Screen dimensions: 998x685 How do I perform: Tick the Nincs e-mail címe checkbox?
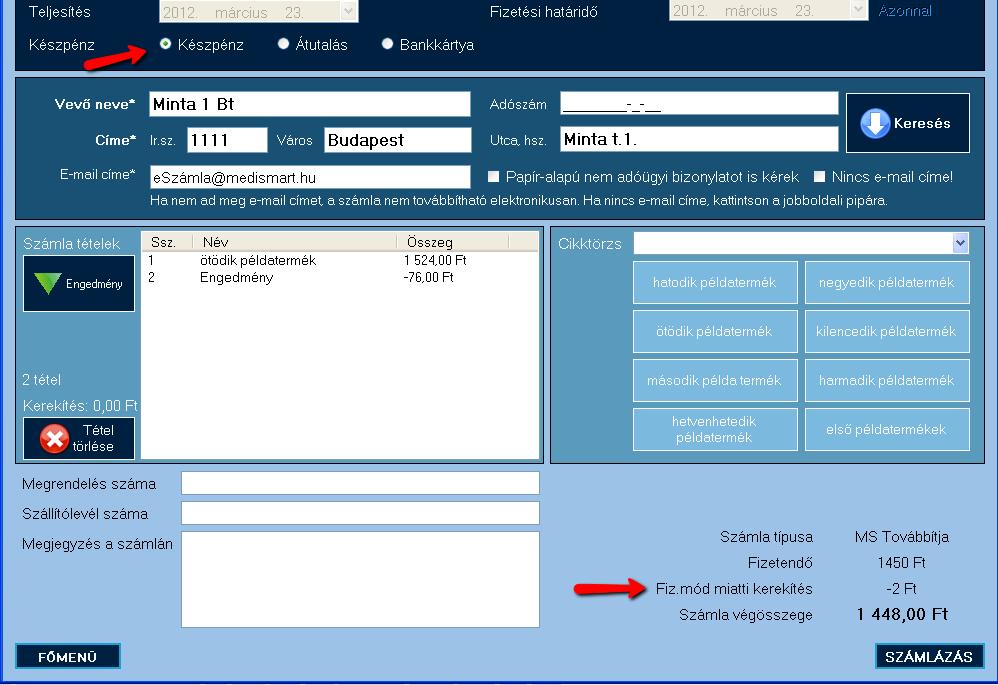pyautogui.click(x=819, y=176)
